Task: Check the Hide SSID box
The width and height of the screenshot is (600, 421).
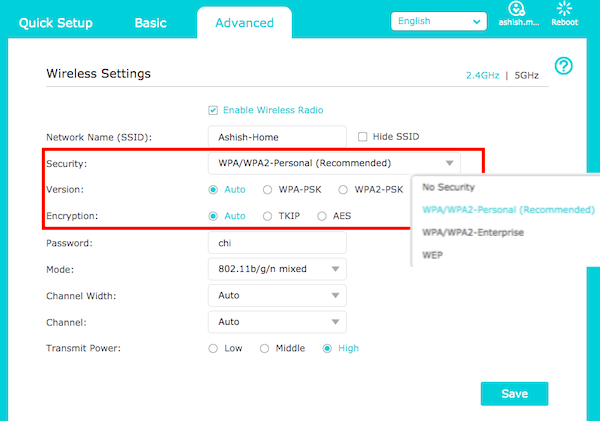Action: coord(362,137)
